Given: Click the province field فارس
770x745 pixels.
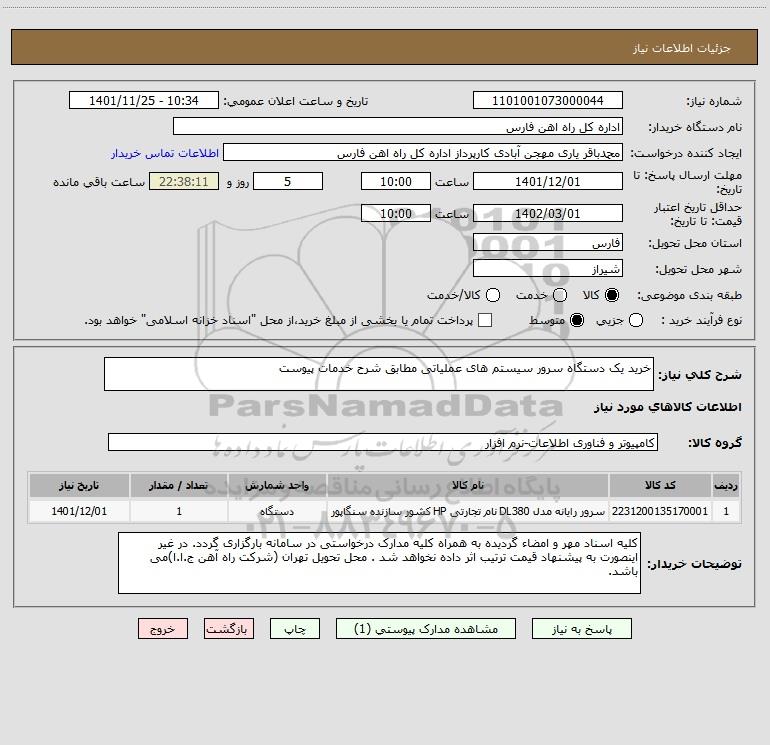Looking at the screenshot, I should click(548, 243).
